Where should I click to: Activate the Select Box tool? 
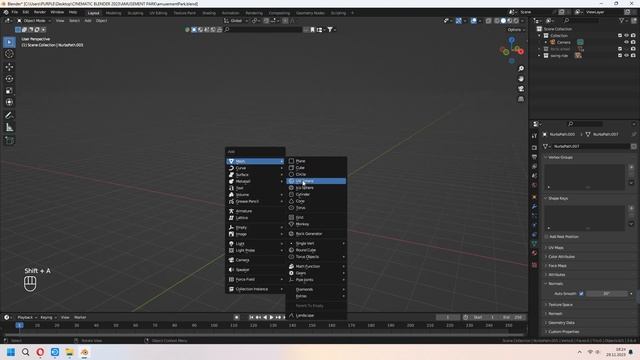click(x=9, y=42)
